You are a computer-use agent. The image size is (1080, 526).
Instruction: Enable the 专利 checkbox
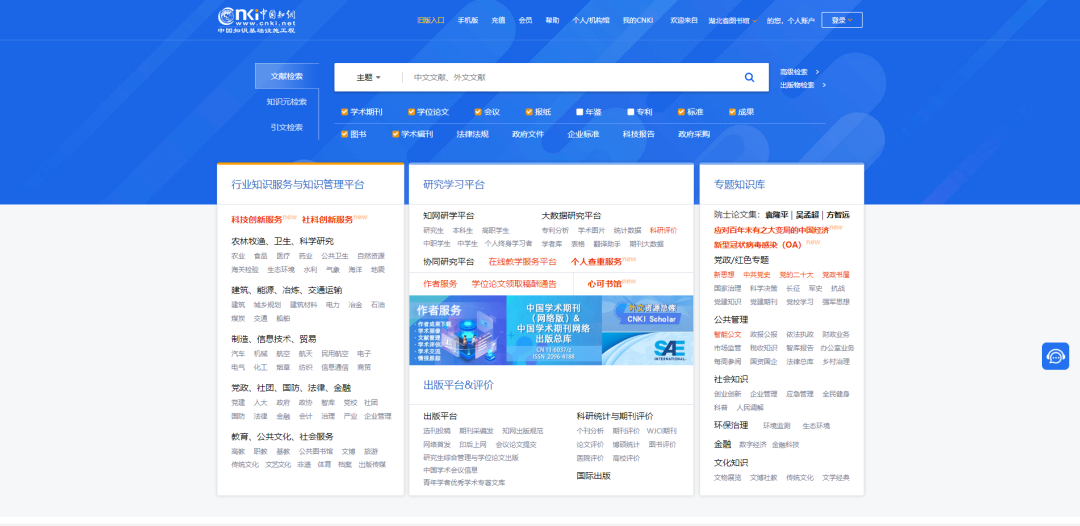[x=631, y=112]
